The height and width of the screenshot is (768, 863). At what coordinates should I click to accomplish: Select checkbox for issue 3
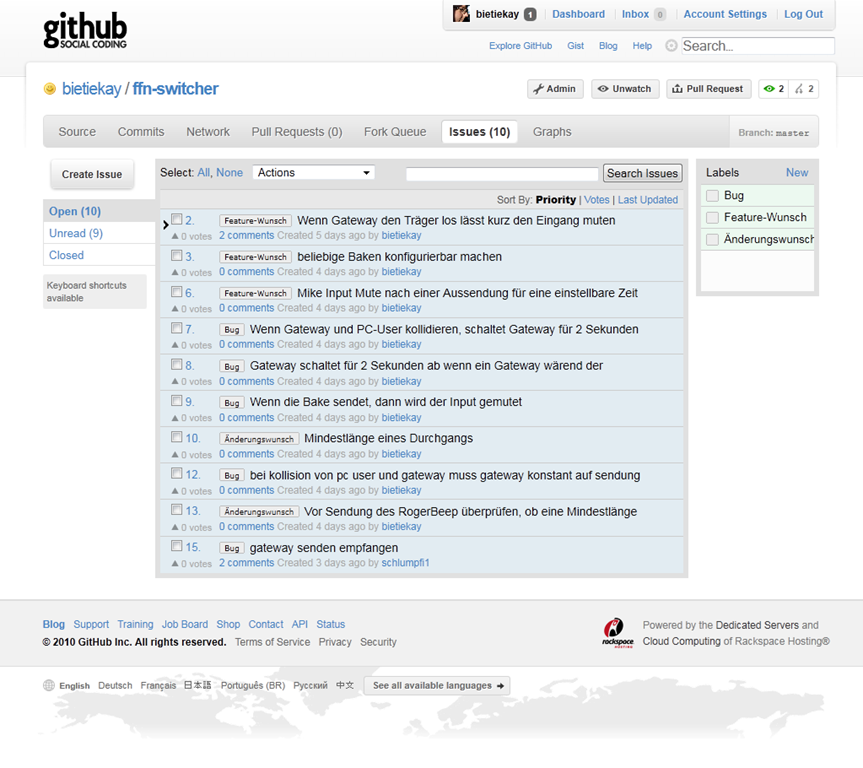(177, 255)
